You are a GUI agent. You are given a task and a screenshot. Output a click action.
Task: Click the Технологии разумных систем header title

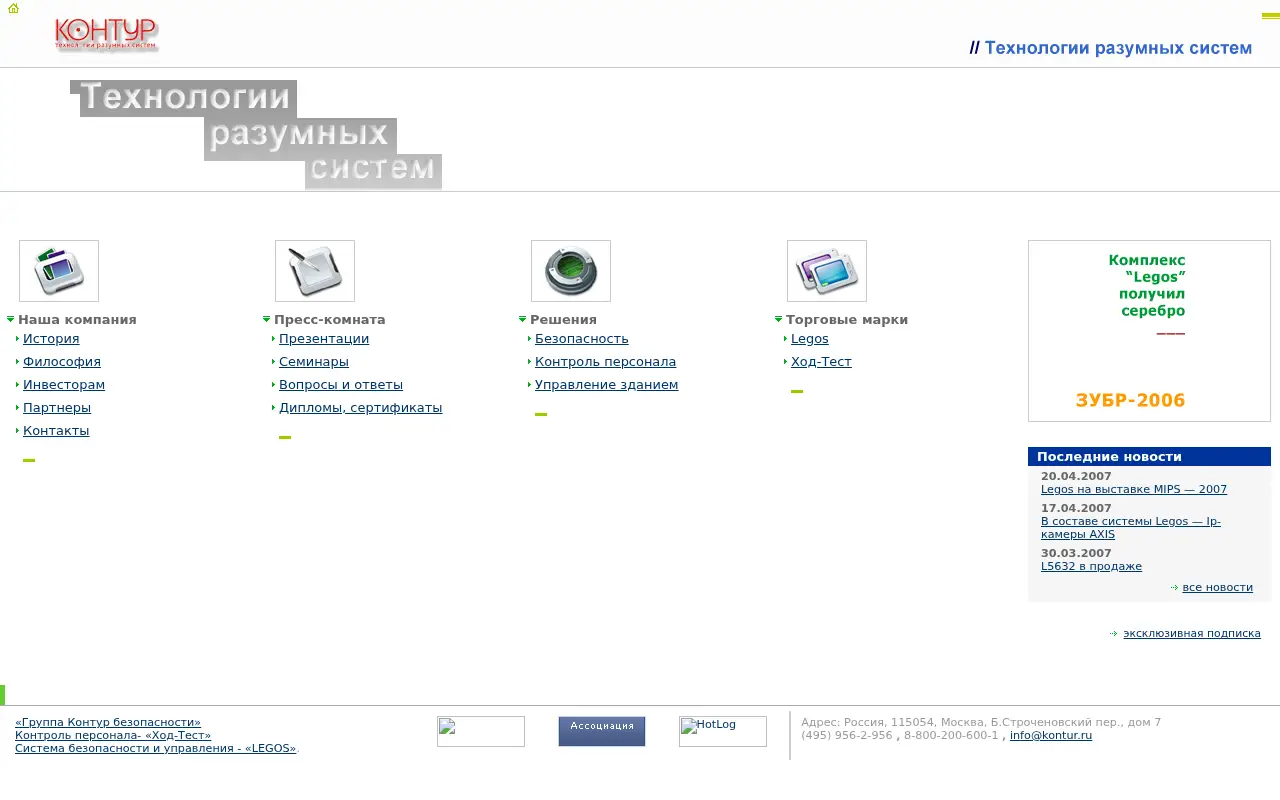pos(1111,48)
